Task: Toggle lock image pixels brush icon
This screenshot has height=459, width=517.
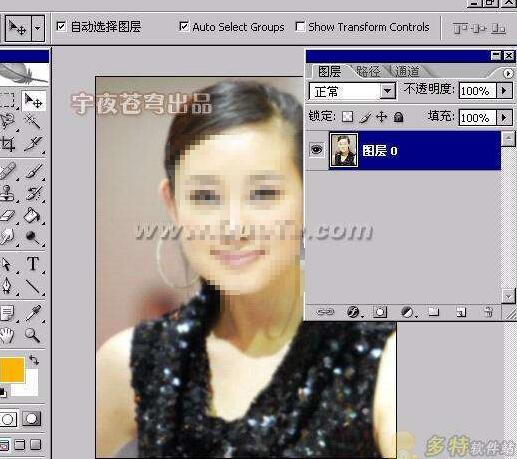Action: [x=365, y=117]
